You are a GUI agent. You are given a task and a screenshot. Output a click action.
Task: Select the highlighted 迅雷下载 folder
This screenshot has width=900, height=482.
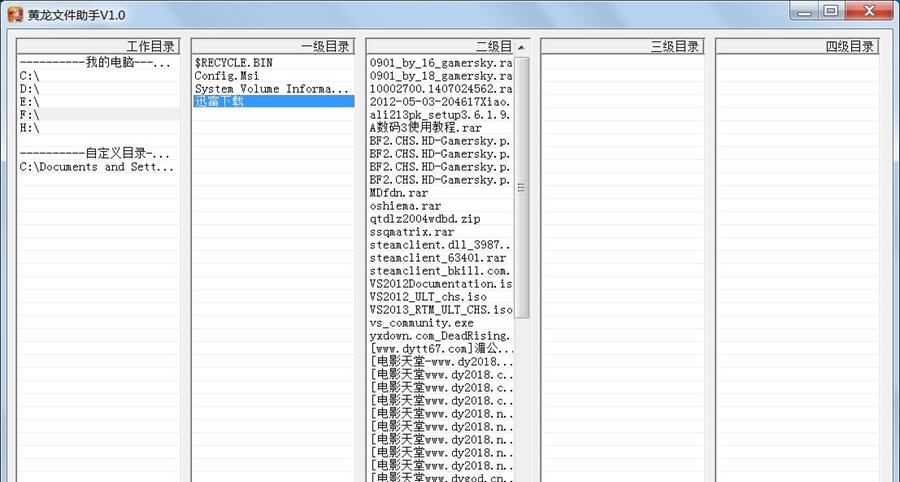coord(273,102)
